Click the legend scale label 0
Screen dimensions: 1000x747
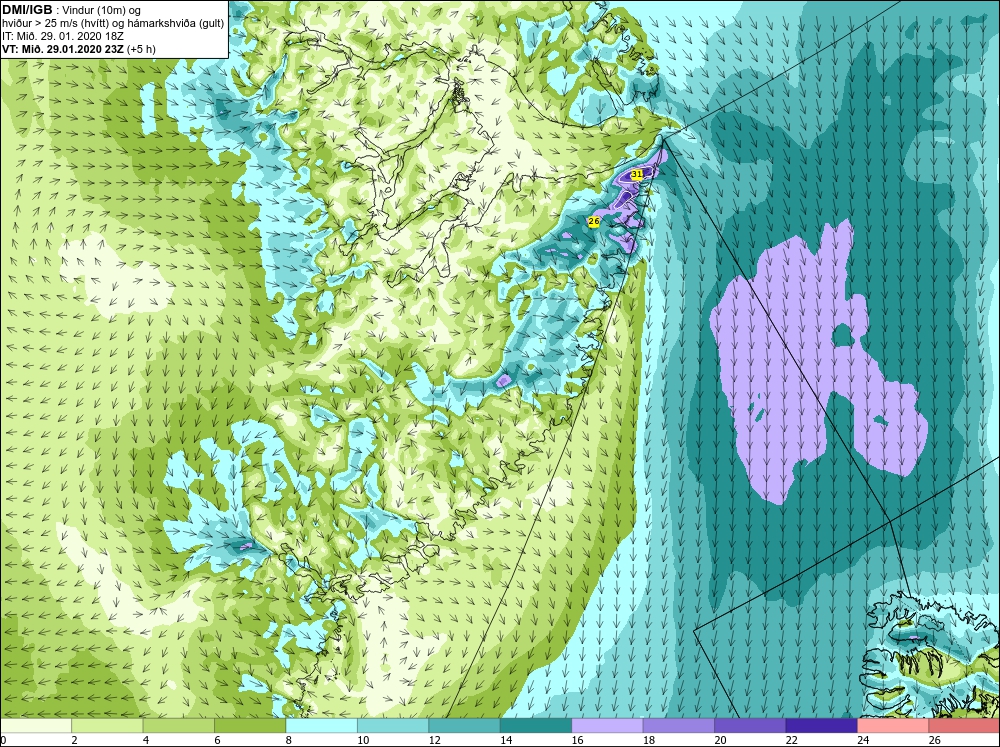pyautogui.click(x=3, y=741)
